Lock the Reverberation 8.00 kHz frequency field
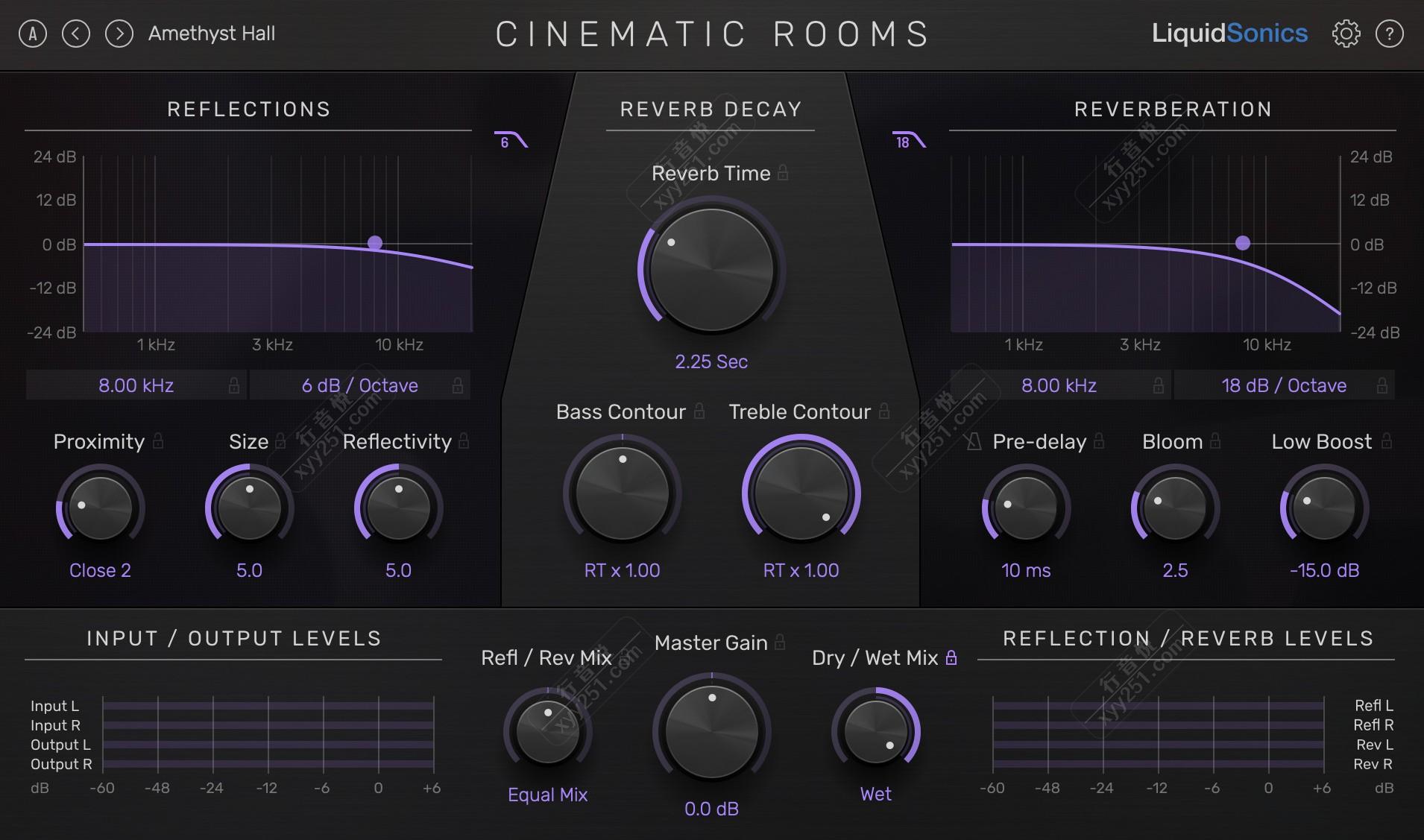 1159,385
